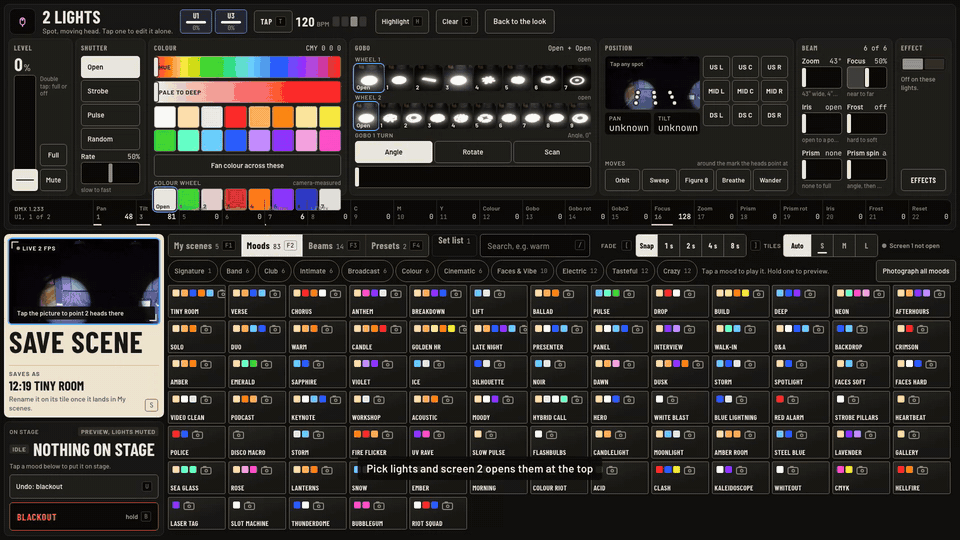
Task: Click the camera icon on the RIOT SQUAD tile
Action: 448,506
